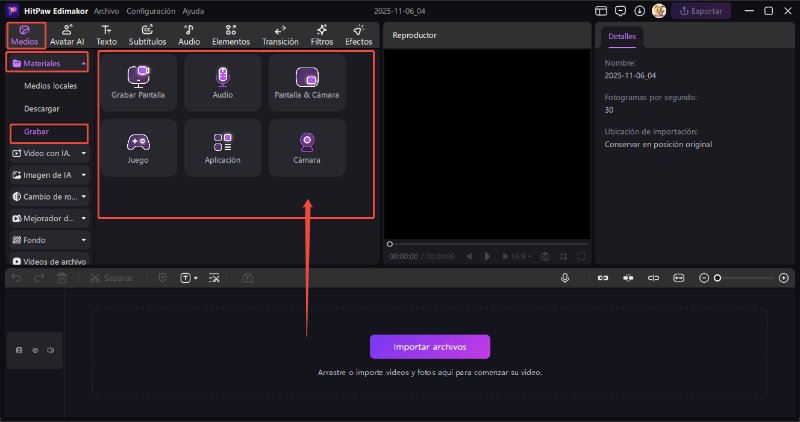Open the Configuración menu
Image resolution: width=800 pixels, height=422 pixels.
[150, 10]
